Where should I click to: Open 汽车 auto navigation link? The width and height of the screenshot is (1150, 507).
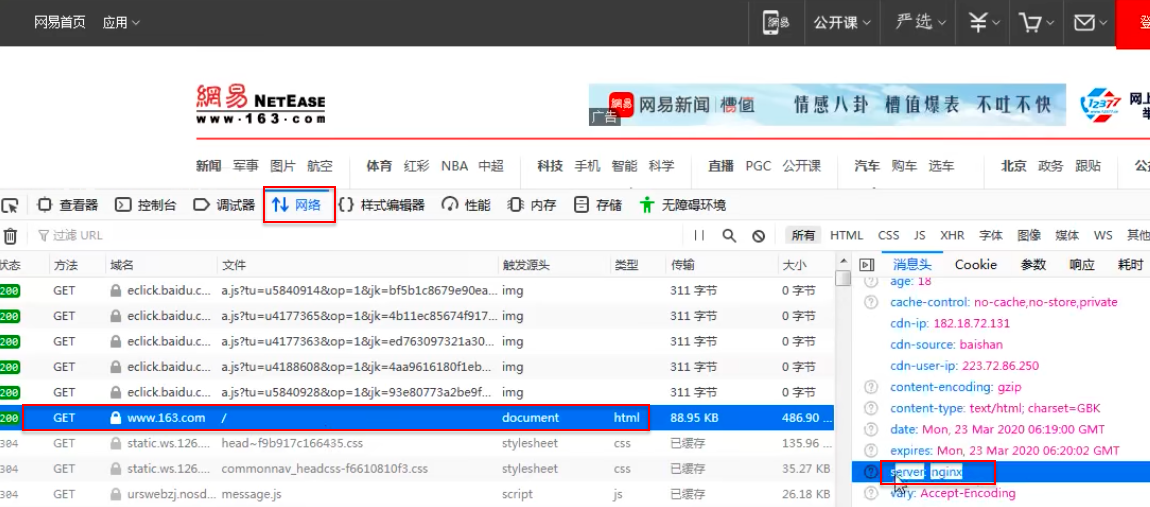tap(867, 167)
